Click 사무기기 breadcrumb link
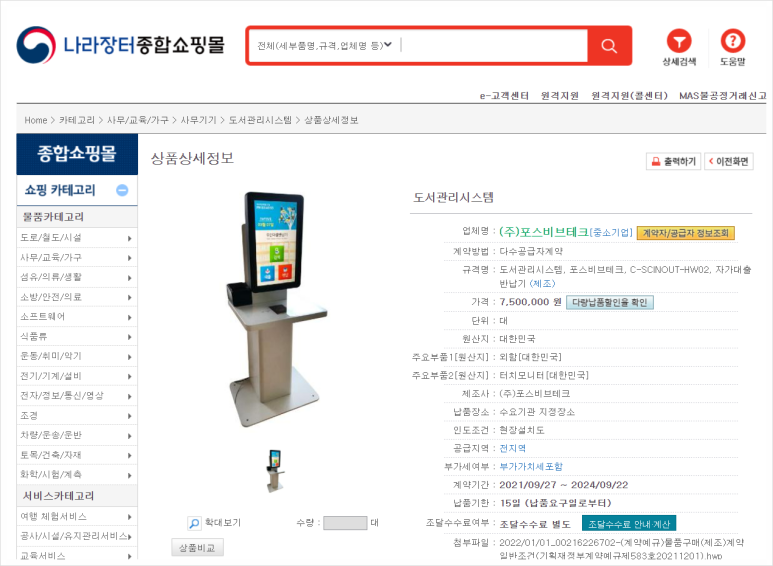This screenshot has height=566, width=773. (x=198, y=120)
